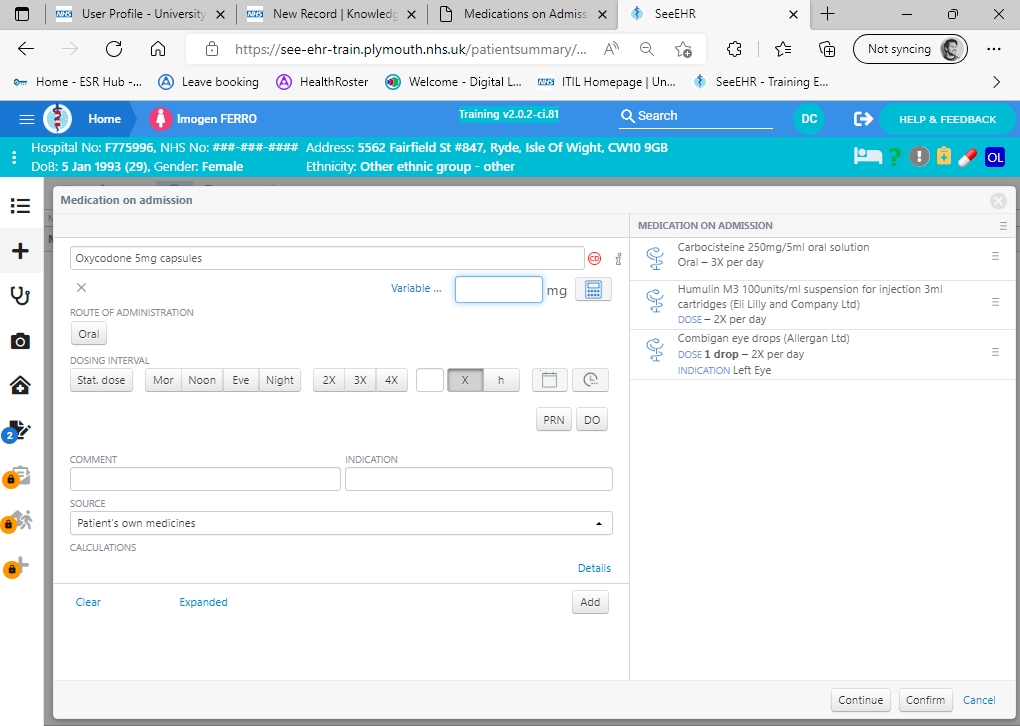Click the yellow clipboard icon
The height and width of the screenshot is (726, 1020).
944,156
